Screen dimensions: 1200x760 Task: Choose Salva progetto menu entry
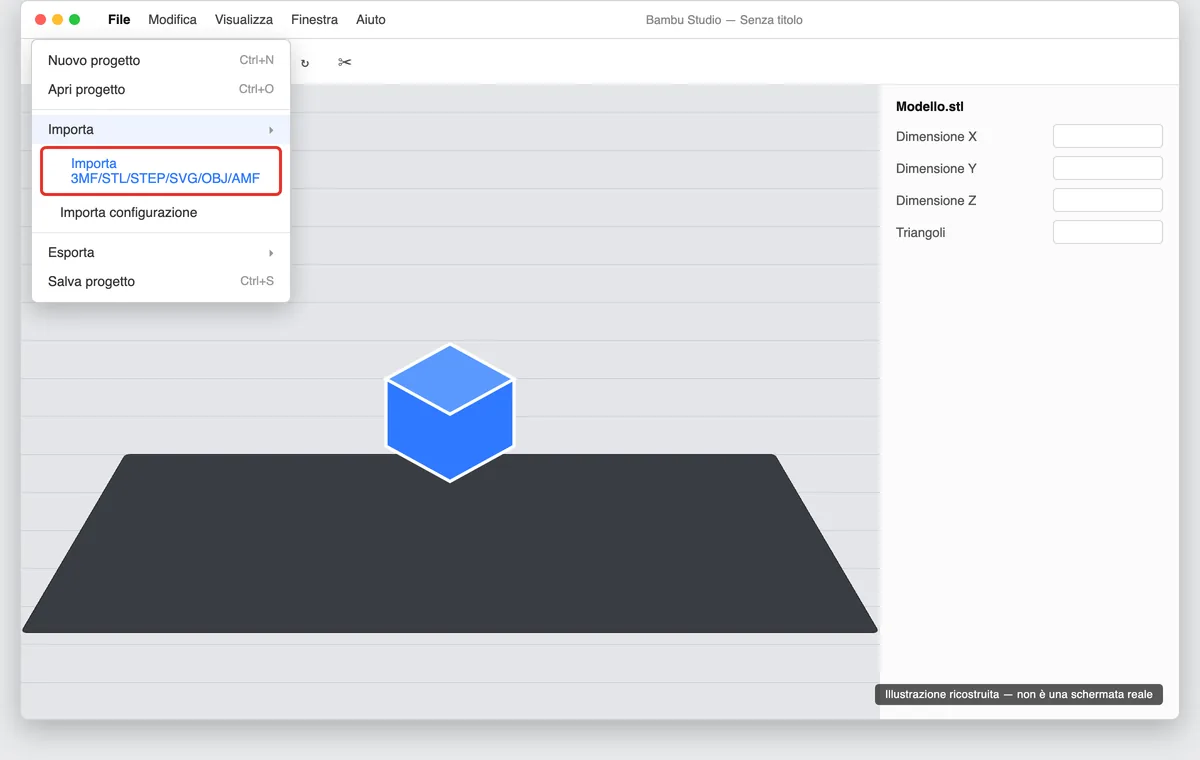point(161,281)
